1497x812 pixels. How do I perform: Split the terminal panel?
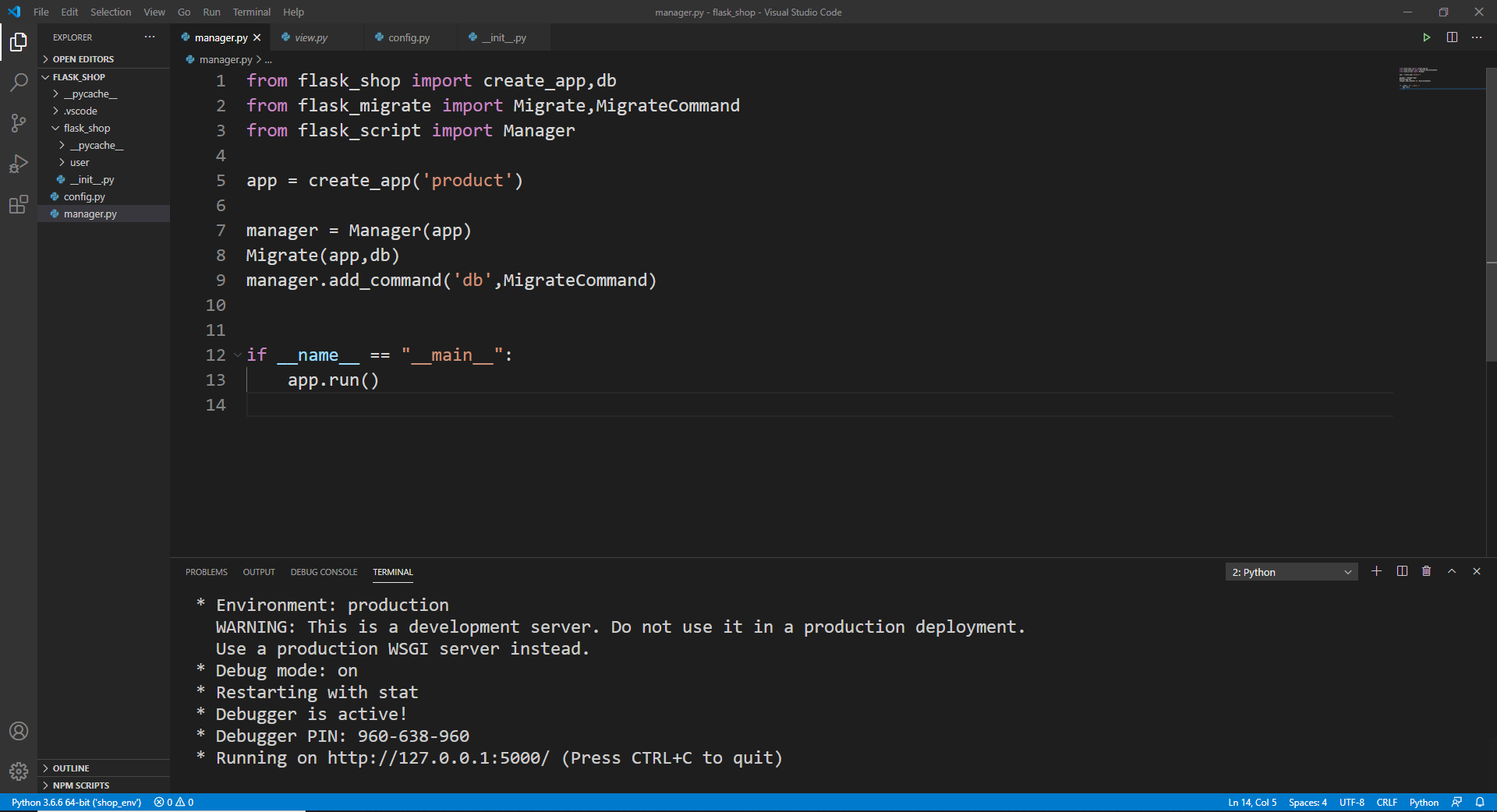coord(1402,571)
